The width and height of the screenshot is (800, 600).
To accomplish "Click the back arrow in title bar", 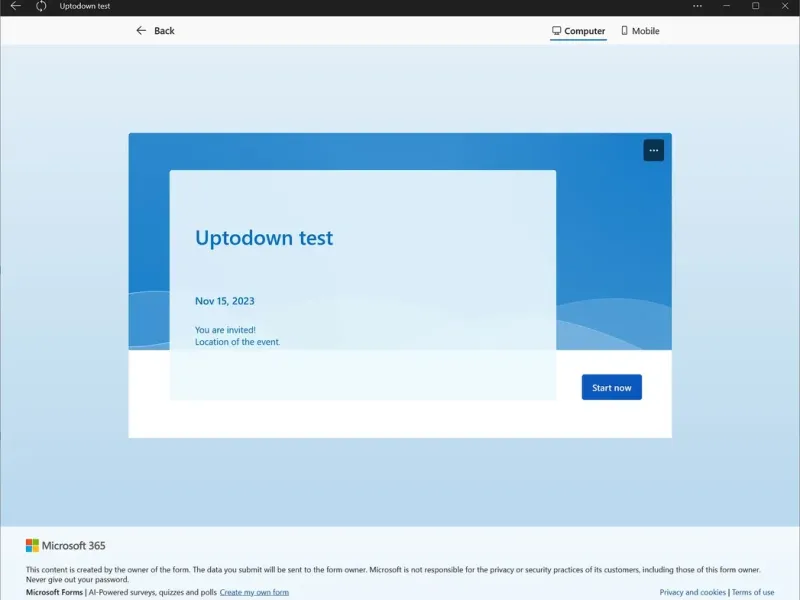I will pos(16,6).
